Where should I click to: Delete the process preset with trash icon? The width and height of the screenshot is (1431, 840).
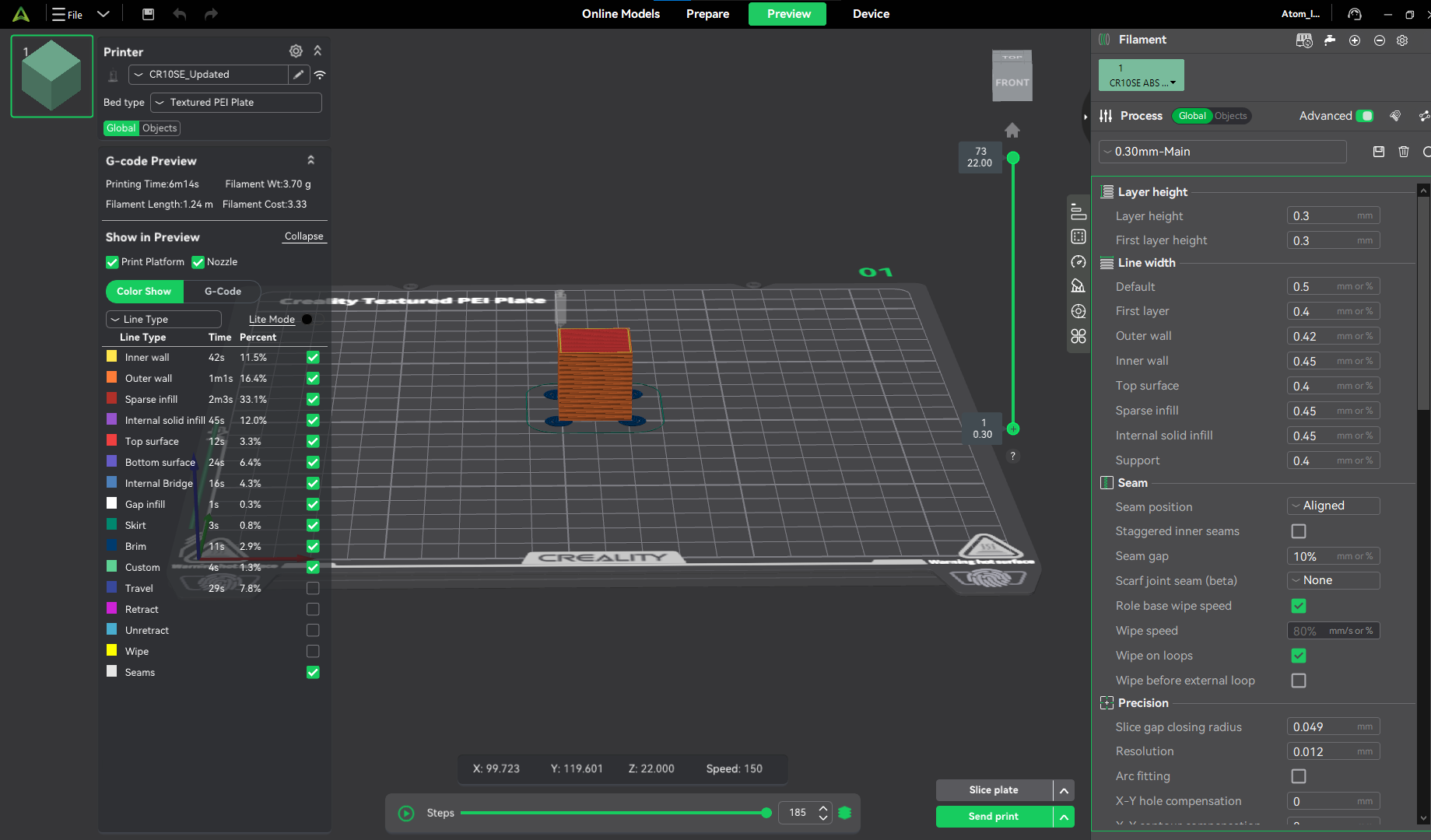click(x=1404, y=152)
